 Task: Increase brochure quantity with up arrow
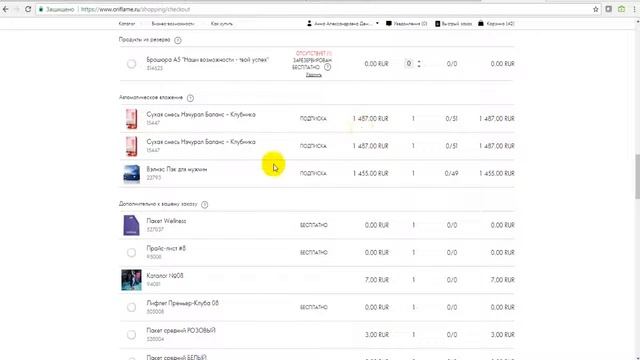(419, 62)
